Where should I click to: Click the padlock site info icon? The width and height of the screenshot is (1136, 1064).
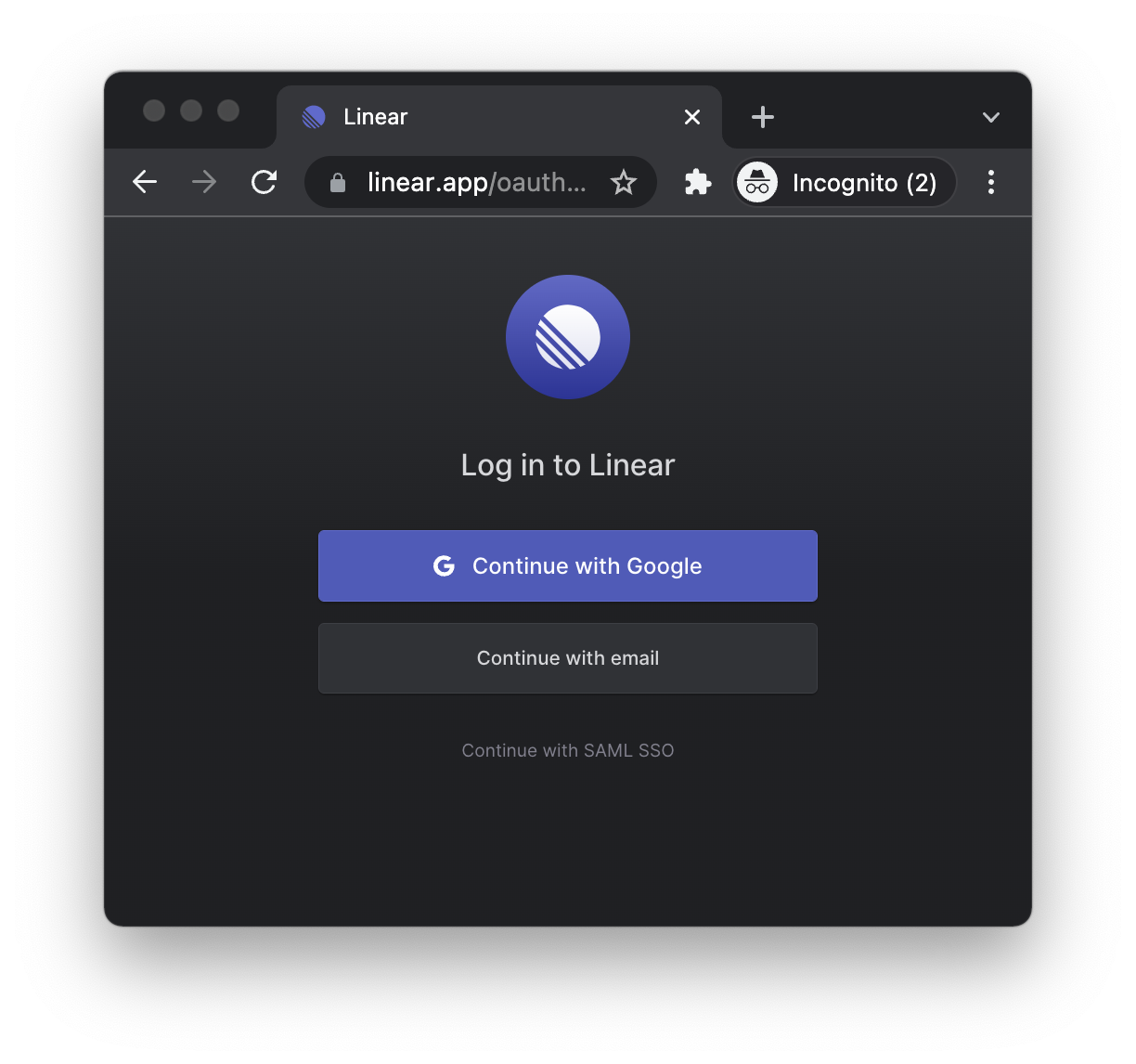pyautogui.click(x=338, y=183)
